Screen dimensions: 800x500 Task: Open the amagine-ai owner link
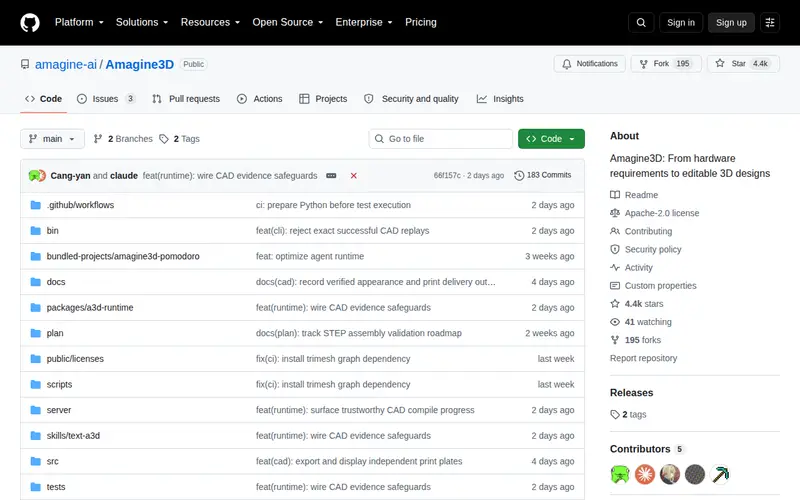click(66, 64)
